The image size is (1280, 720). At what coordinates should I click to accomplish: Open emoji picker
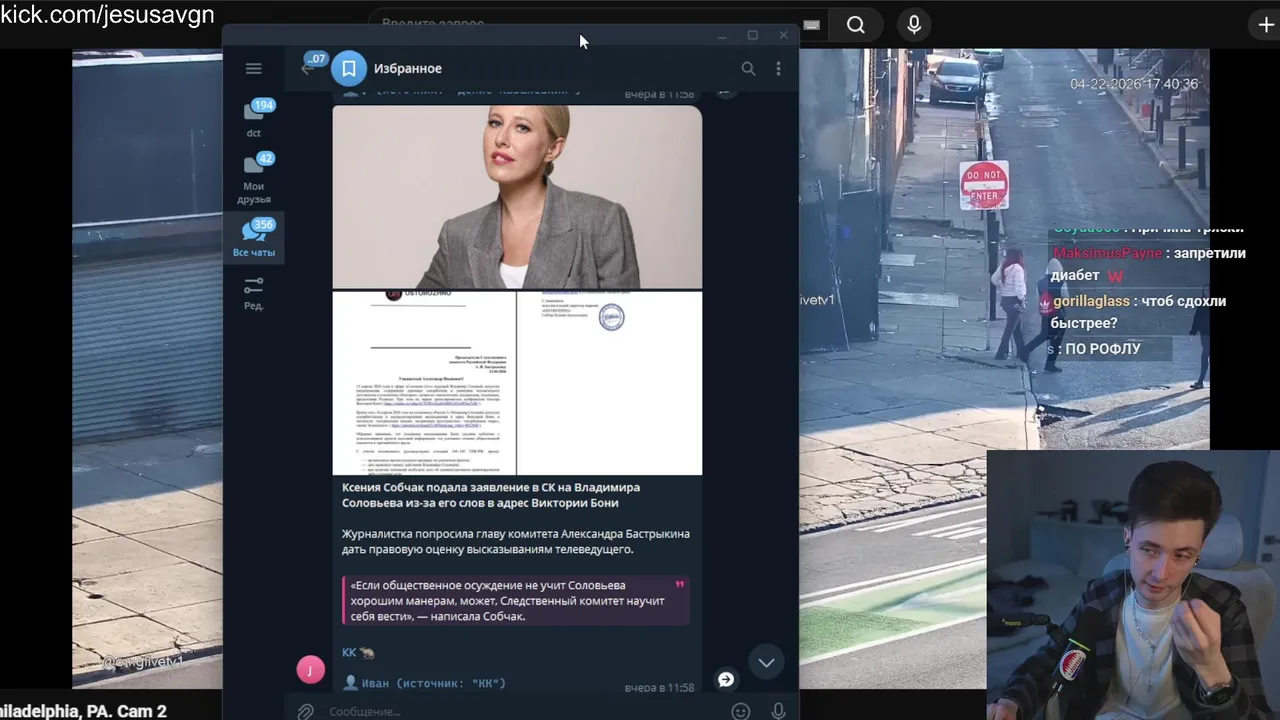tap(741, 711)
